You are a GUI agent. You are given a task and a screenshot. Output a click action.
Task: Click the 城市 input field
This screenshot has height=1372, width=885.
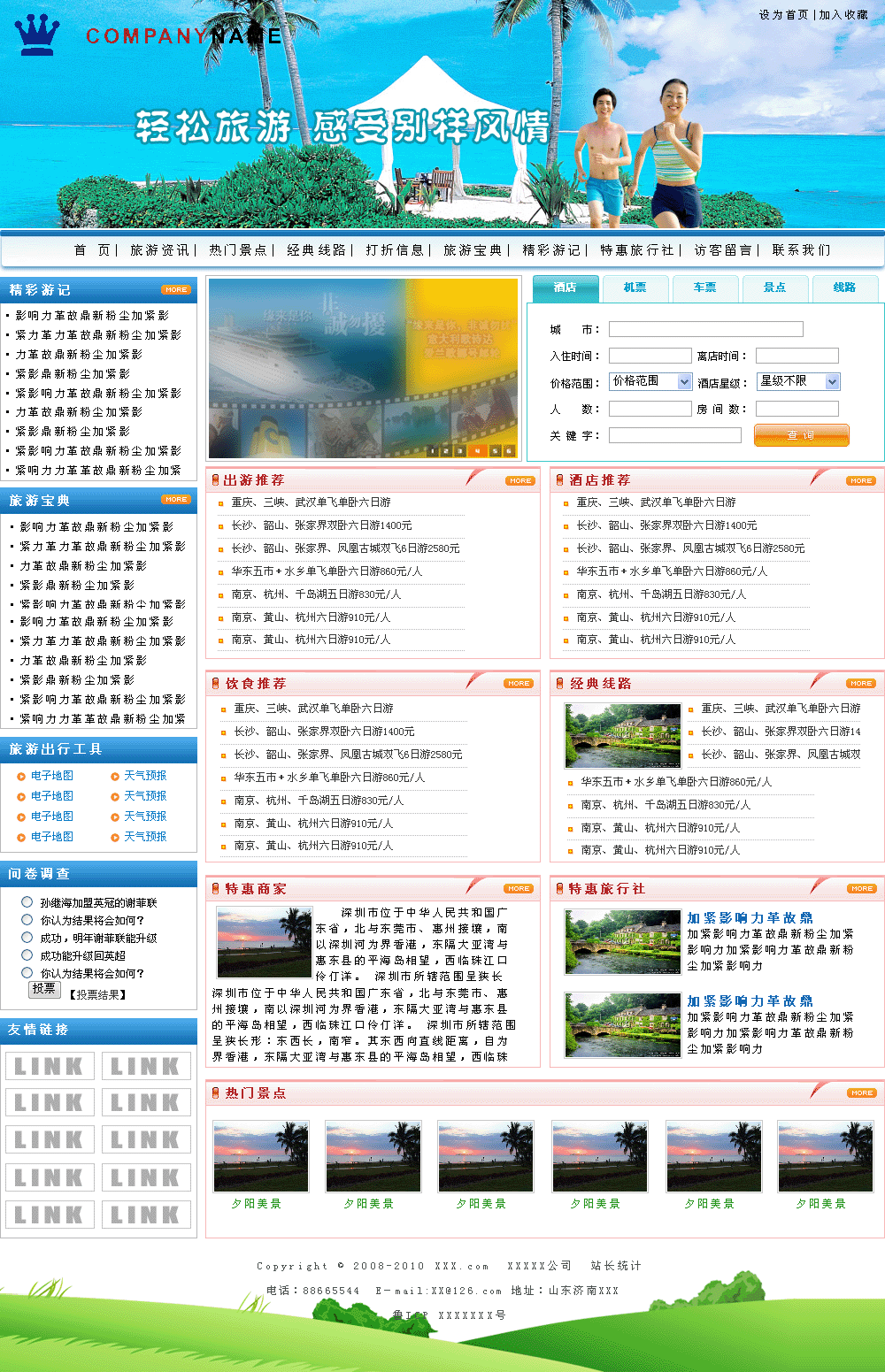[x=705, y=329]
